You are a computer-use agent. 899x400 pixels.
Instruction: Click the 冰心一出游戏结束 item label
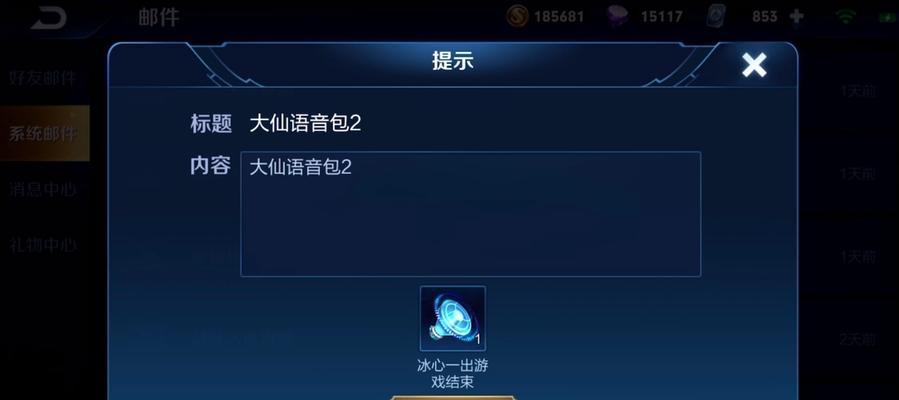pyautogui.click(x=452, y=374)
